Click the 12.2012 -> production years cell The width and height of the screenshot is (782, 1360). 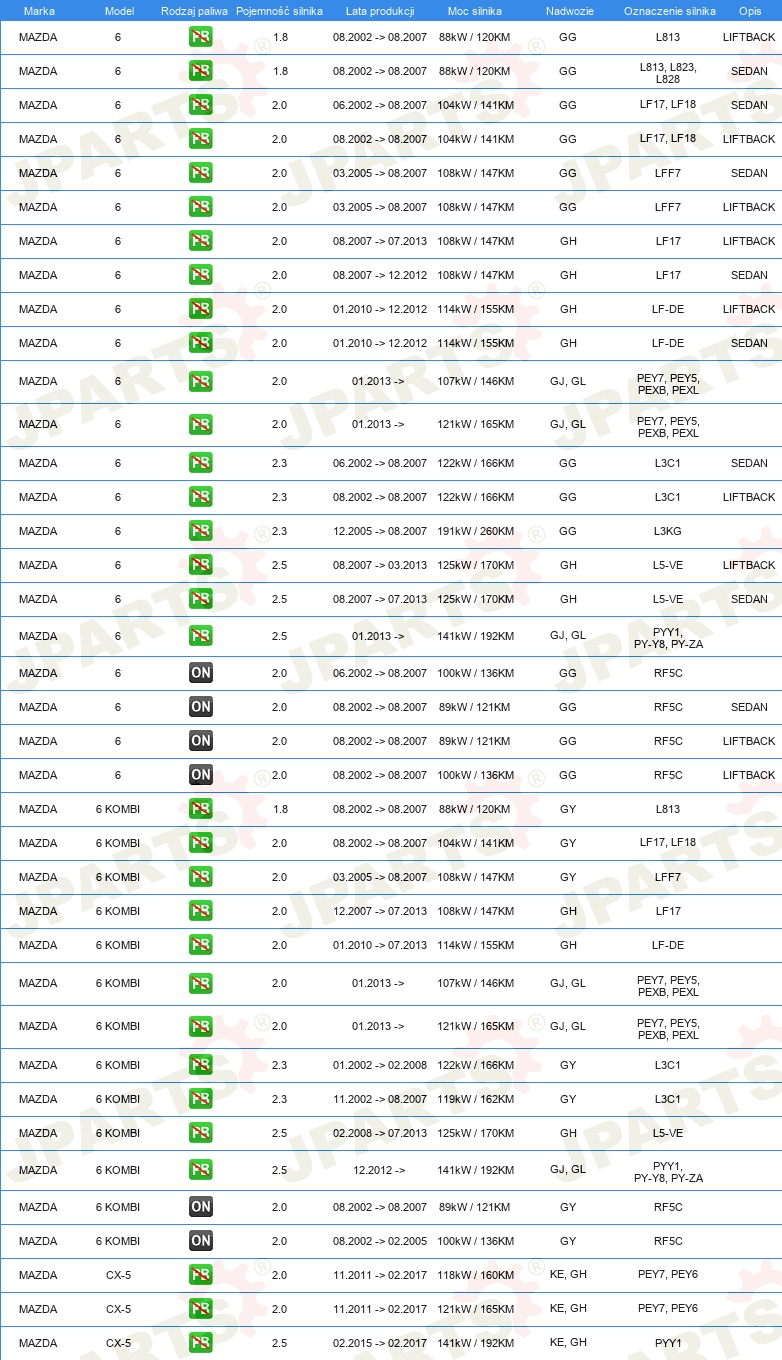click(378, 1170)
